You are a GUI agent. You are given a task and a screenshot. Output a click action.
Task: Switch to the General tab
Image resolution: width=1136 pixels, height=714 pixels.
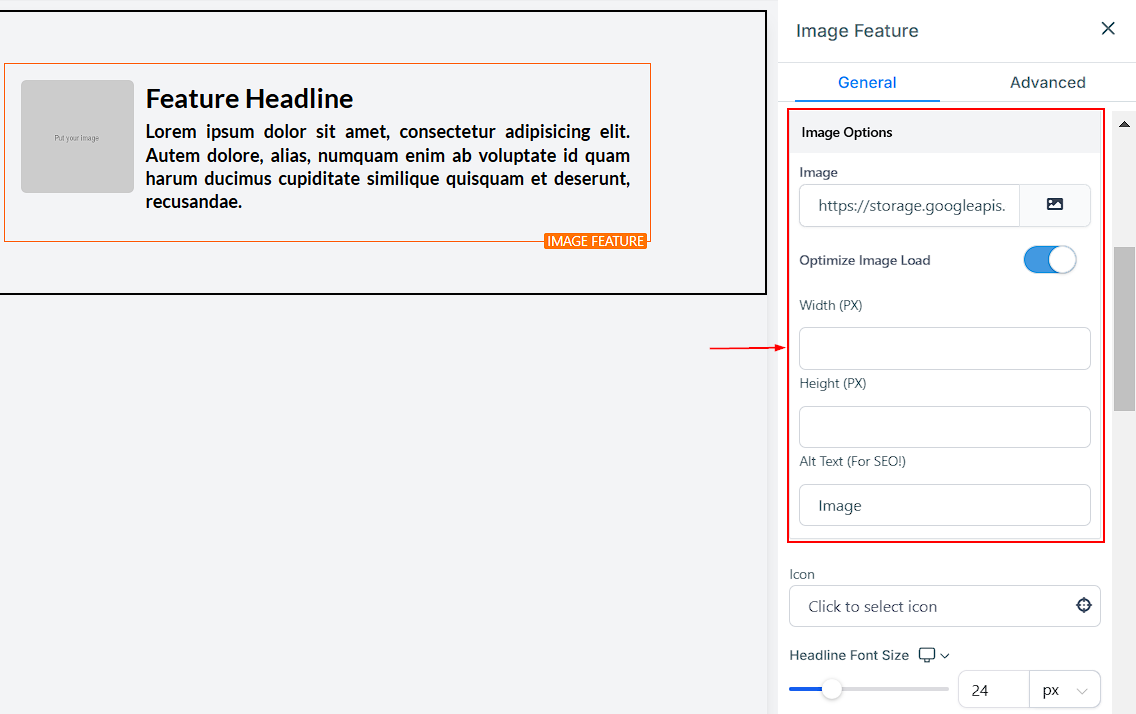click(x=867, y=83)
